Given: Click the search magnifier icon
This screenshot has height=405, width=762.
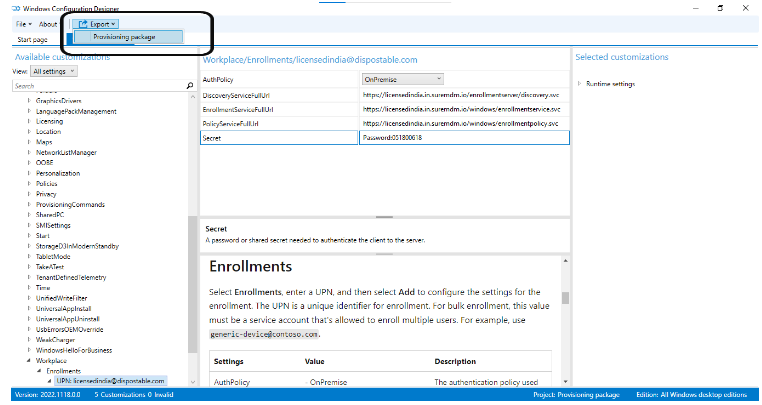Looking at the screenshot, I should tap(190, 86).
